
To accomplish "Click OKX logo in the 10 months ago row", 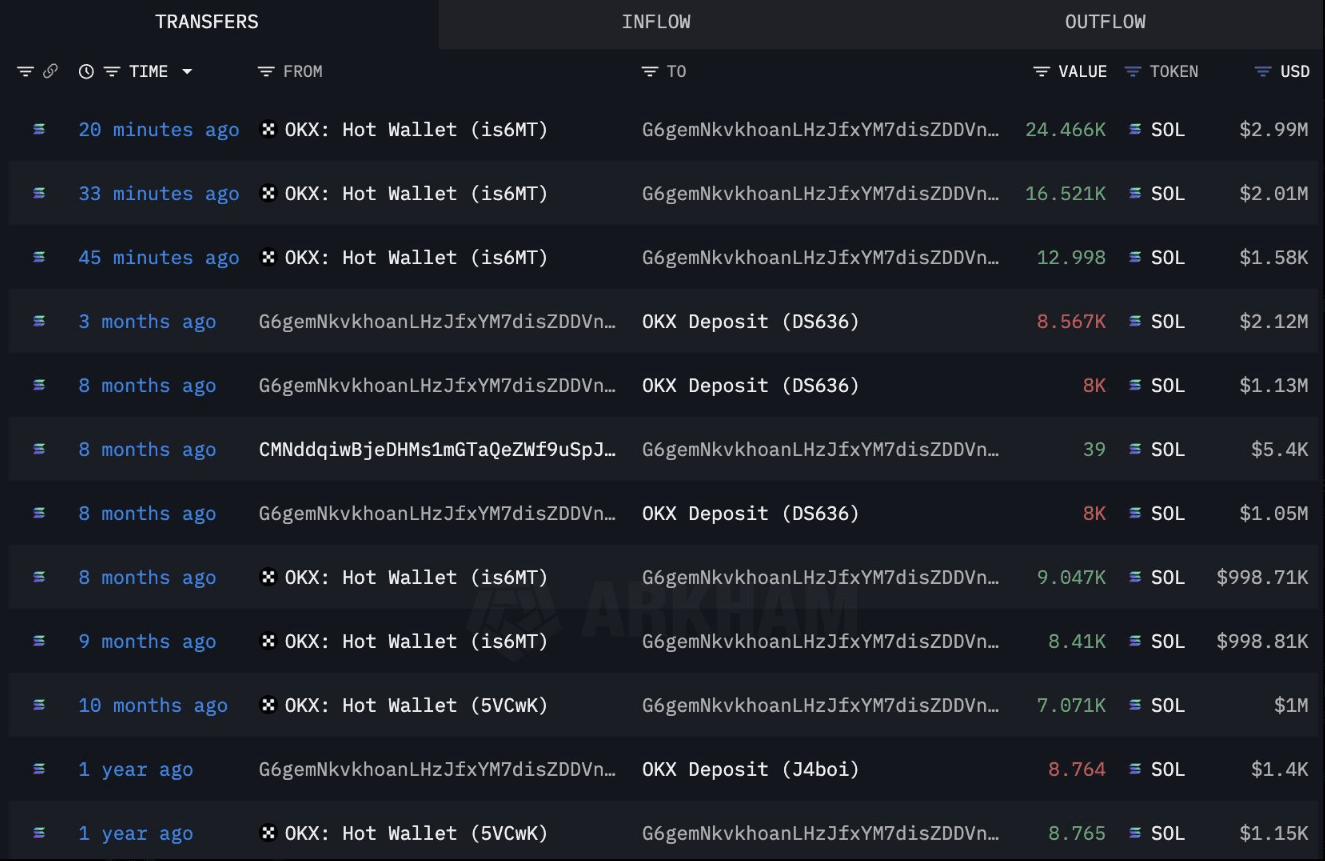I will (x=268, y=705).
